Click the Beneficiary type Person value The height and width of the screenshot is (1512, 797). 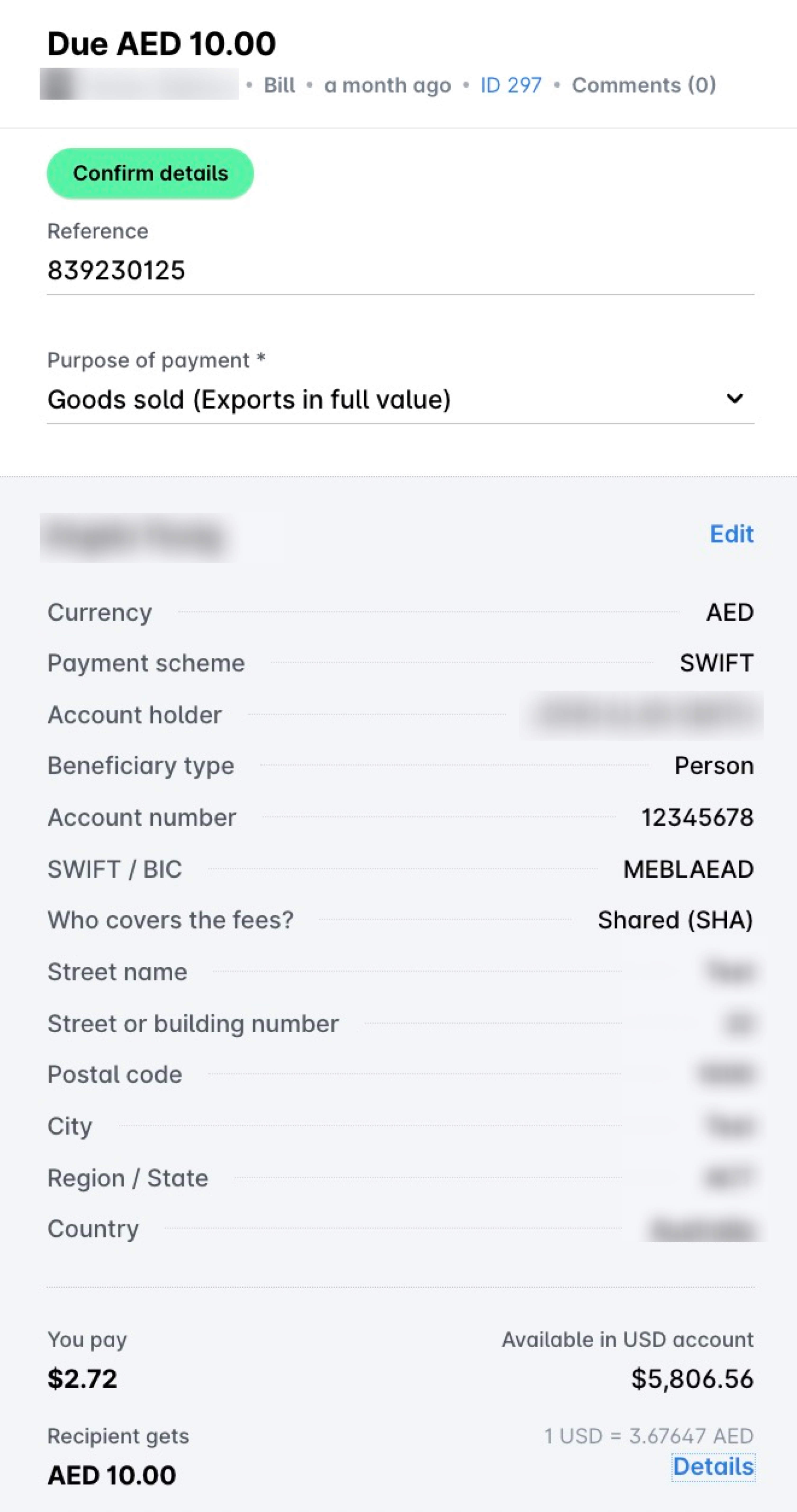[714, 765]
